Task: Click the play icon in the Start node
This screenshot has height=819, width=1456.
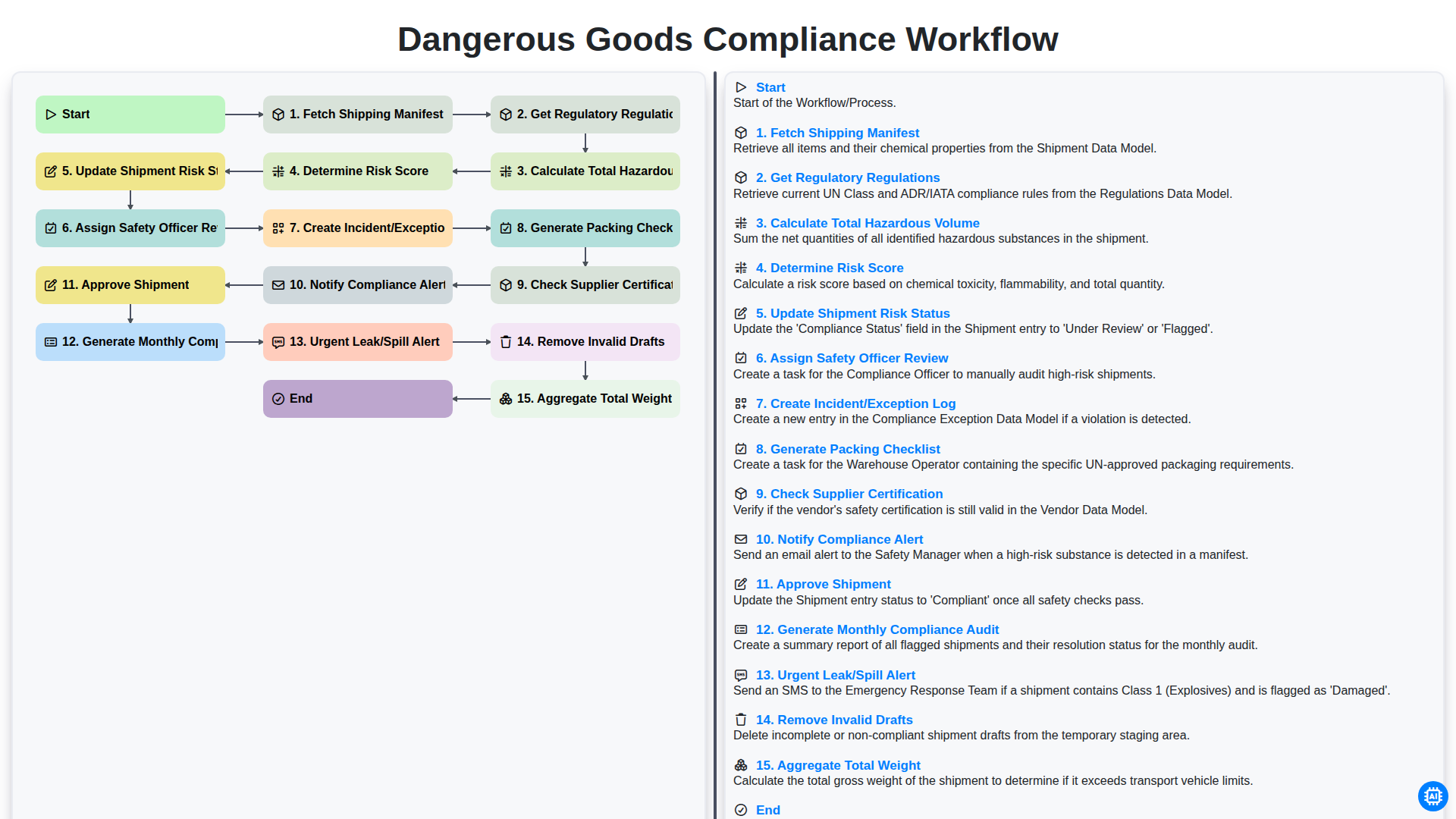Action: point(51,115)
